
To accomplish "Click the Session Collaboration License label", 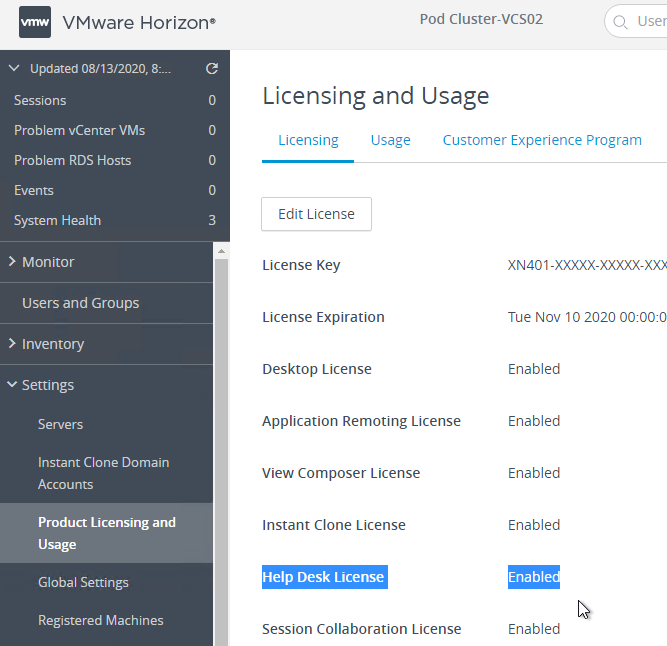I will (x=362, y=629).
